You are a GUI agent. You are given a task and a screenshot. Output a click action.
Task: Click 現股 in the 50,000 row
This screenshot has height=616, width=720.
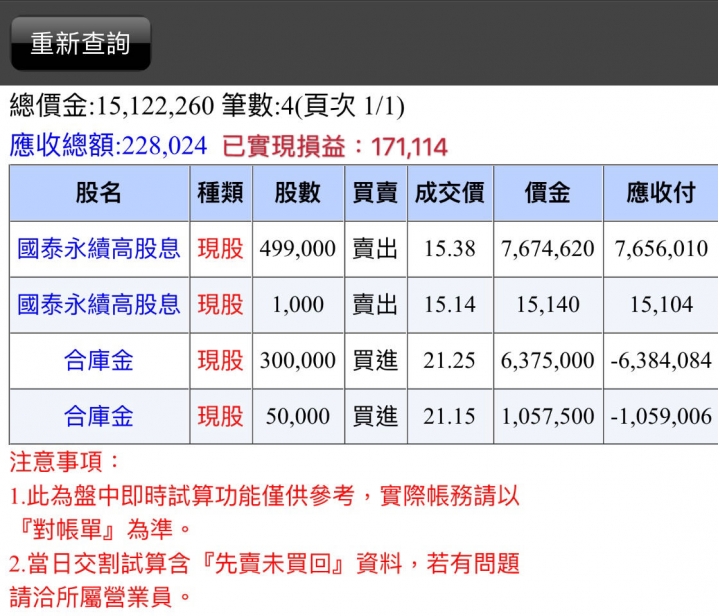tap(221, 417)
